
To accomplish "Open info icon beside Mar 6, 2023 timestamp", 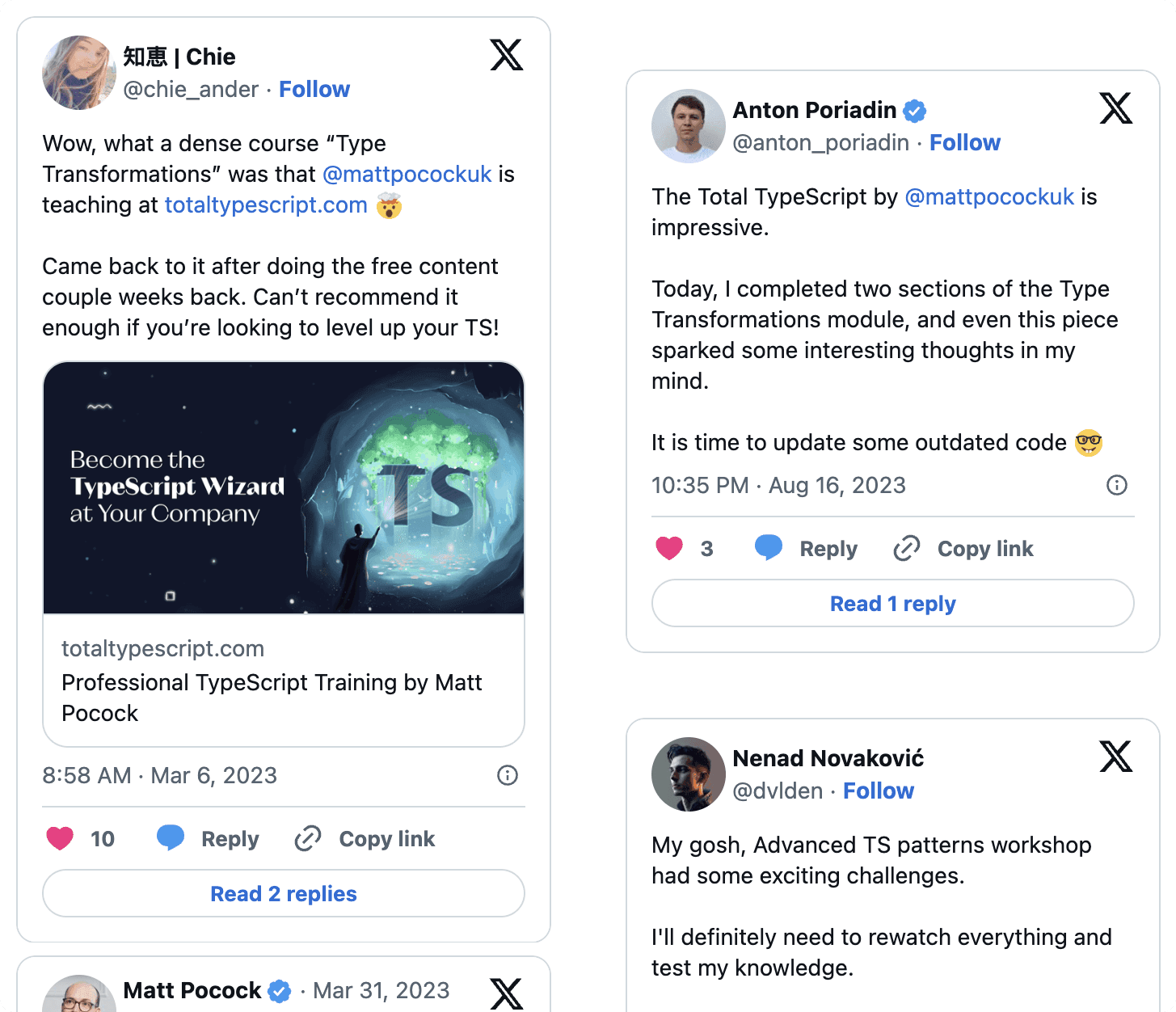I will click(x=508, y=776).
